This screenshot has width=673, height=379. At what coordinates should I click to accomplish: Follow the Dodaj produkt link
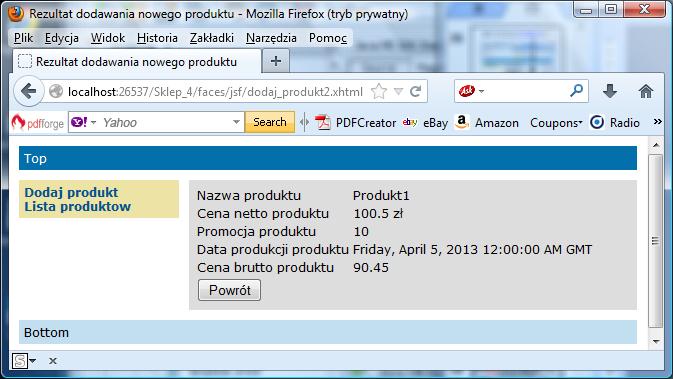point(71,192)
